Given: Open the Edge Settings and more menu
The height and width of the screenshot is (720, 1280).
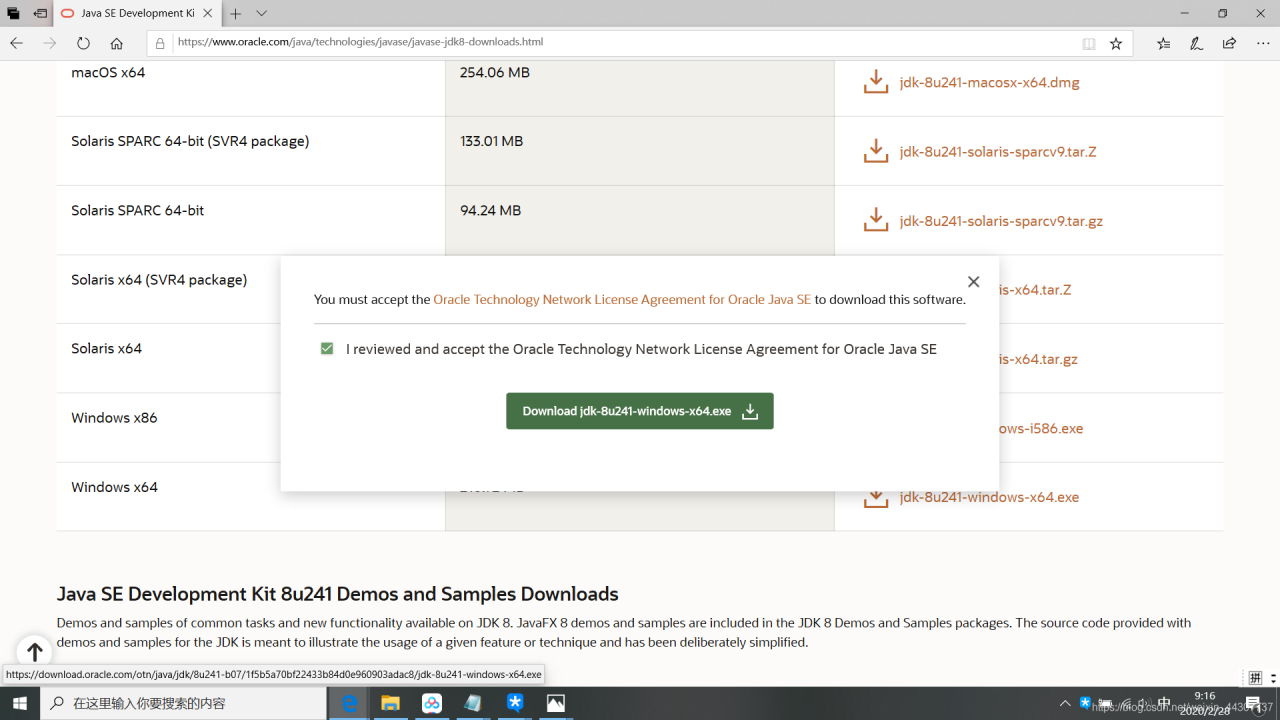Looking at the screenshot, I should 1262,43.
